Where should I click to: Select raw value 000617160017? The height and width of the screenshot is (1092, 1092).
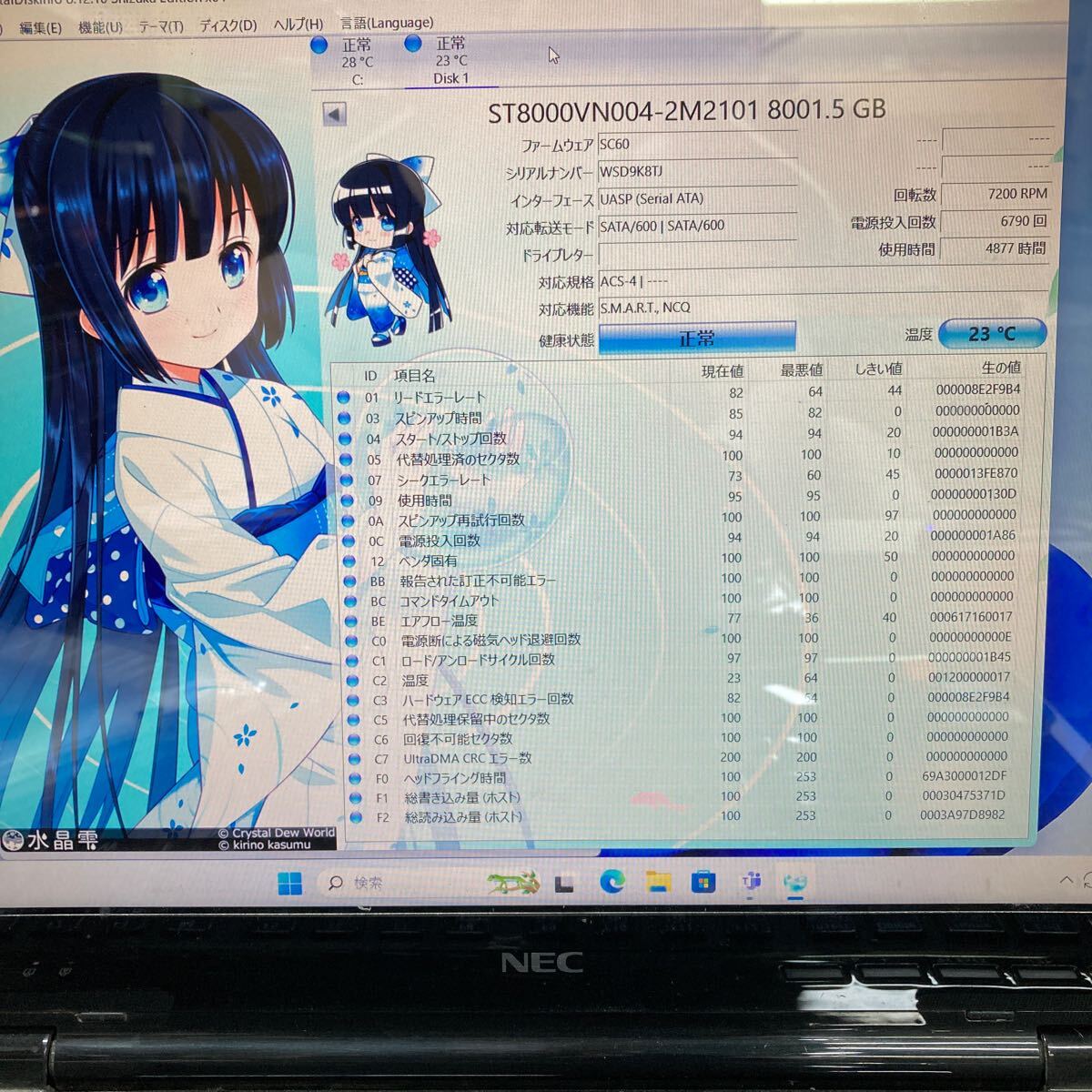[x=970, y=617]
